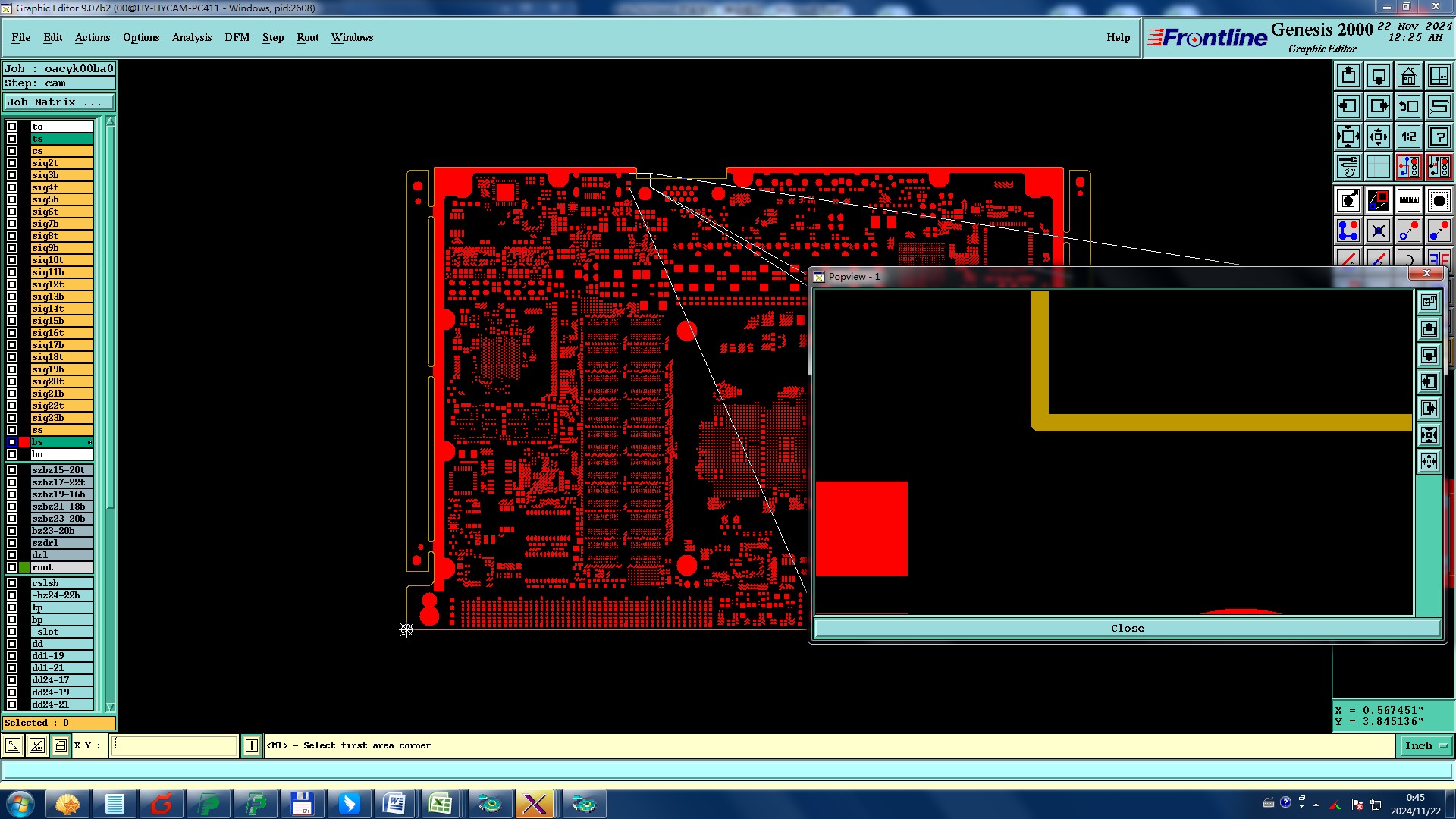
Task: Click the layer list scroll-up arrow
Action: (x=110, y=121)
